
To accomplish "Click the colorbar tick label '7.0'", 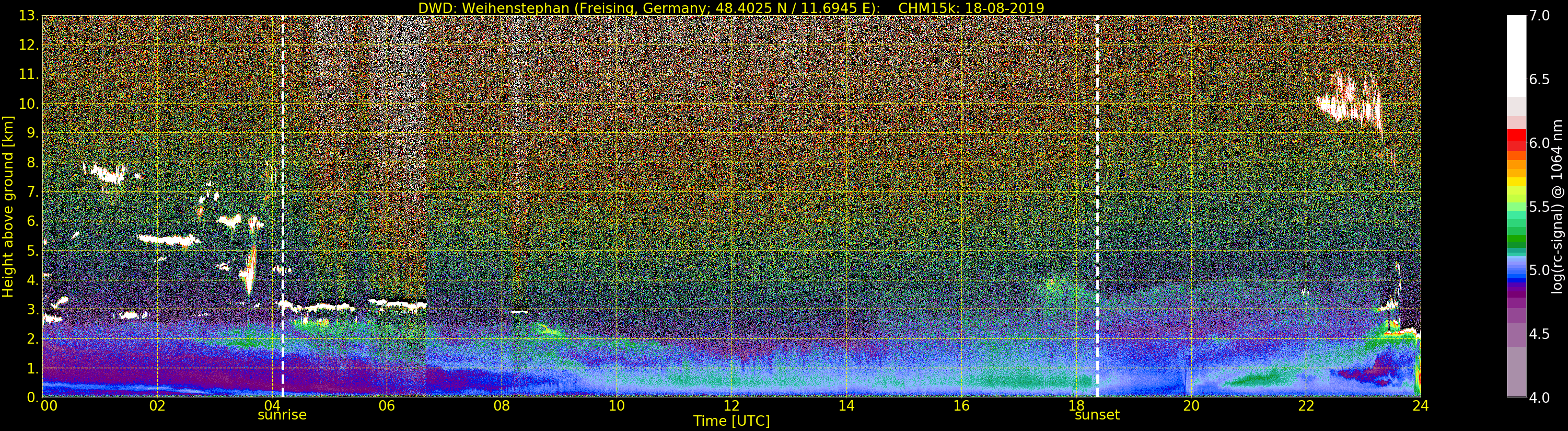I will (1539, 16).
